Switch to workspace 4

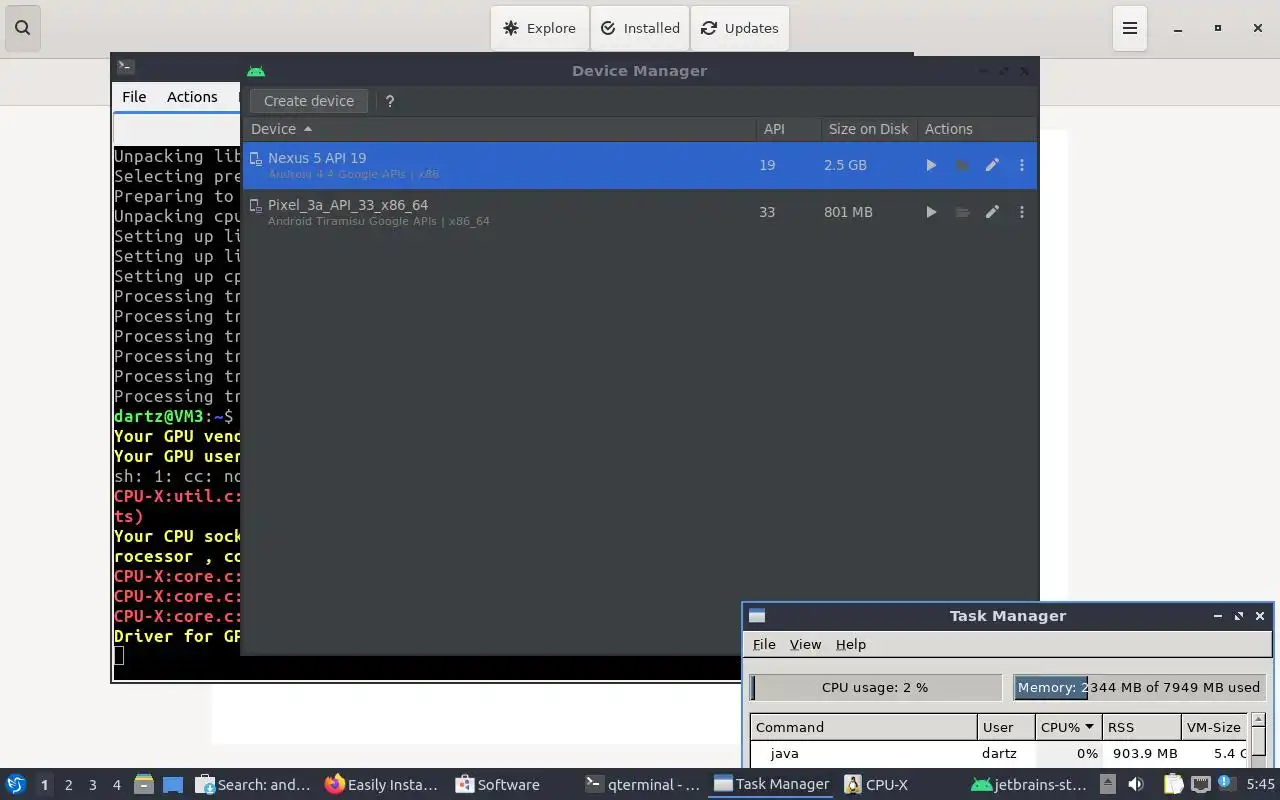[x=116, y=785]
